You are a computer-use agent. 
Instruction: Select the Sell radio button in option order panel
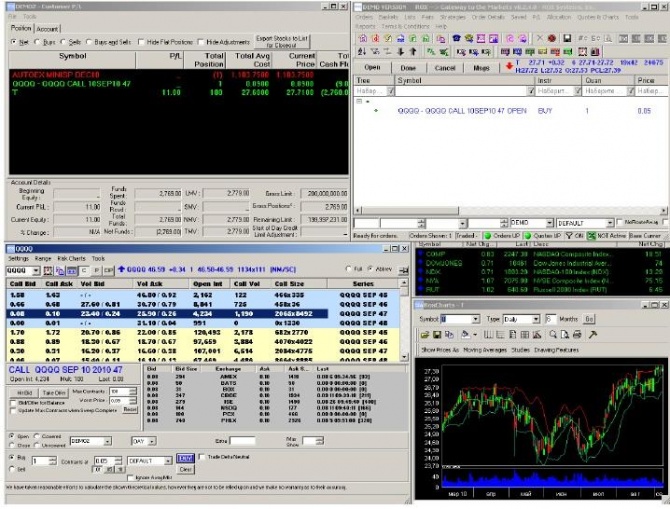click(x=12, y=469)
